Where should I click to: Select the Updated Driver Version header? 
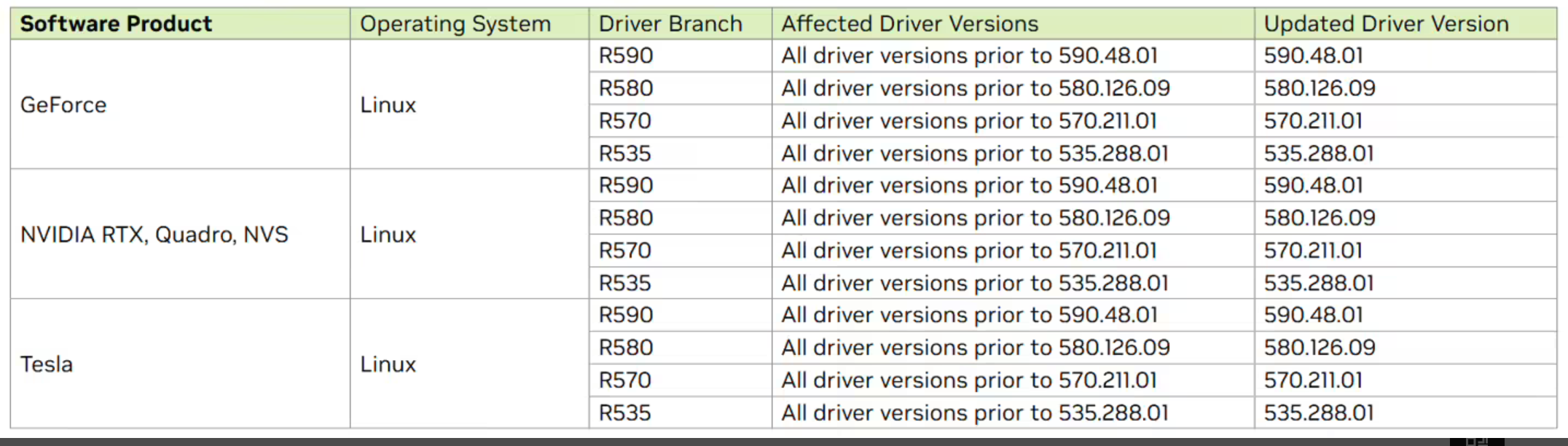[1386, 24]
